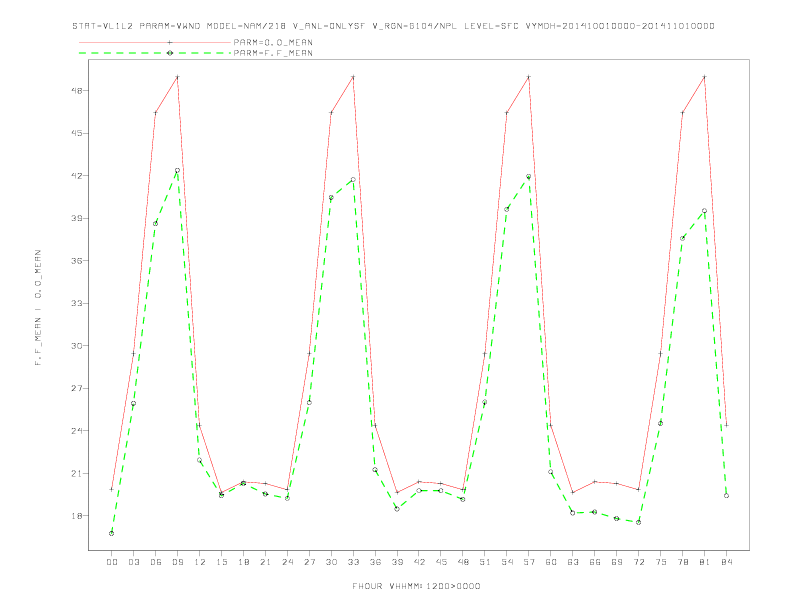
Task: Click green F_MEAN circle at hour 00
Action: (x=112, y=534)
